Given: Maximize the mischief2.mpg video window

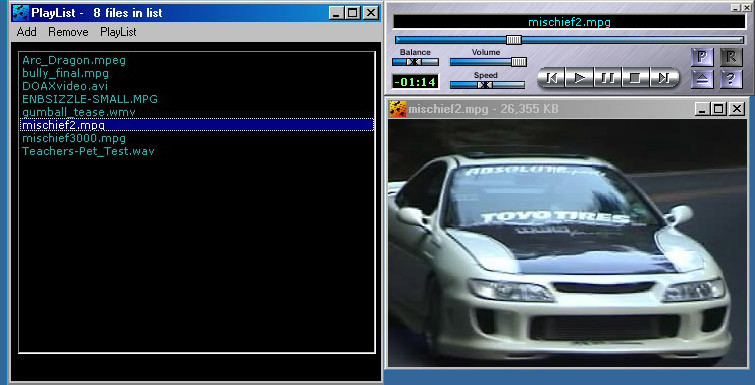Looking at the screenshot, I should pos(718,109).
